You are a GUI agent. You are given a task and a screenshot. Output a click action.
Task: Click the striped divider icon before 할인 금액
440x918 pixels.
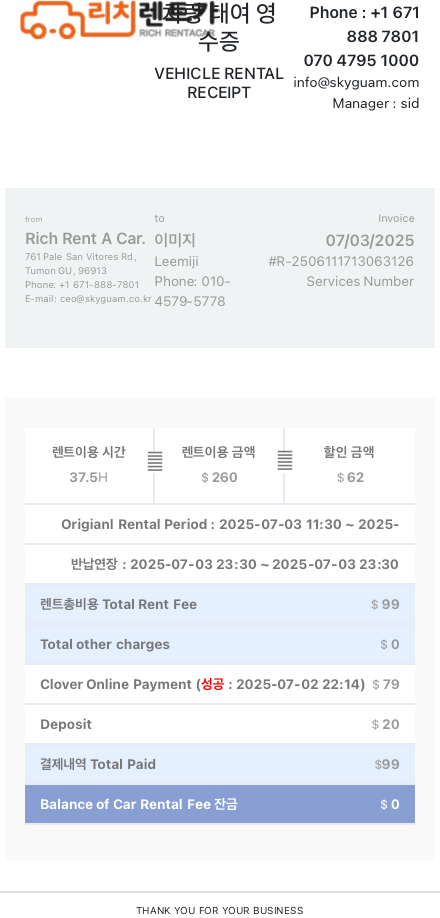point(284,460)
